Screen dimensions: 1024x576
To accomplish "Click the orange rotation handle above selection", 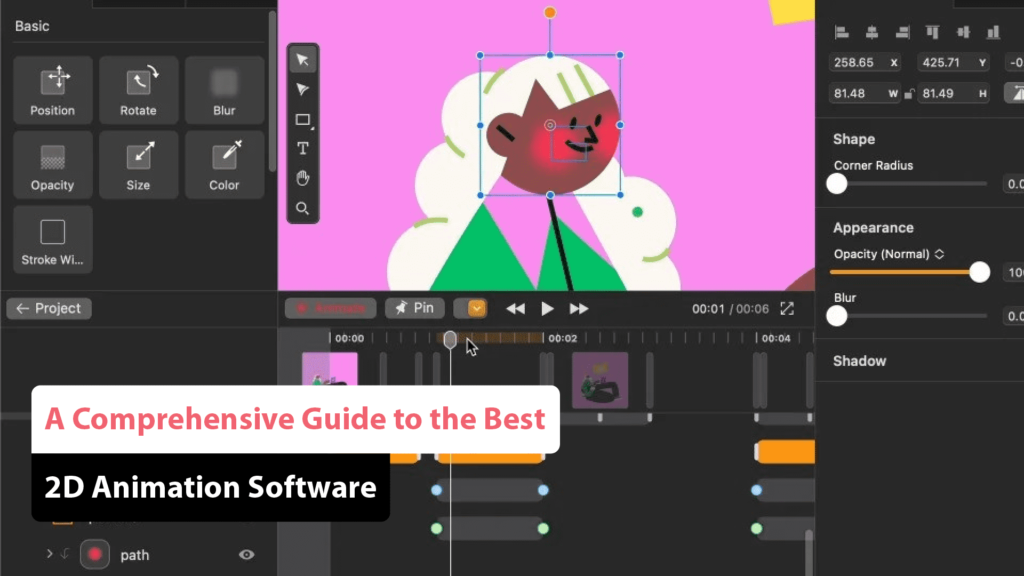I will click(x=550, y=12).
